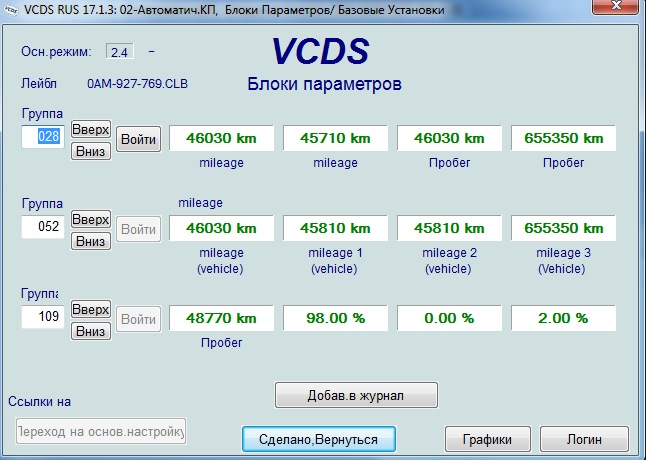Click Войти button for group 028

(x=138, y=139)
